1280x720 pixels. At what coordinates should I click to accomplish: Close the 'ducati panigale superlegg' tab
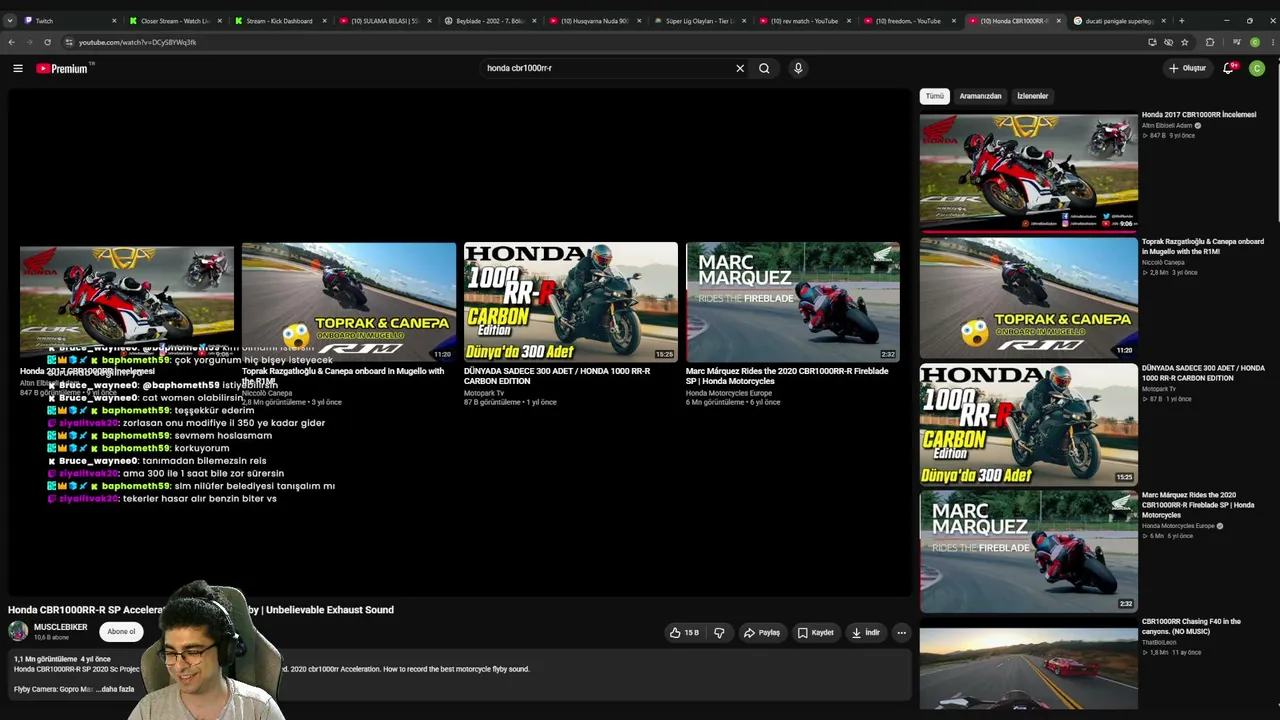click(1163, 21)
